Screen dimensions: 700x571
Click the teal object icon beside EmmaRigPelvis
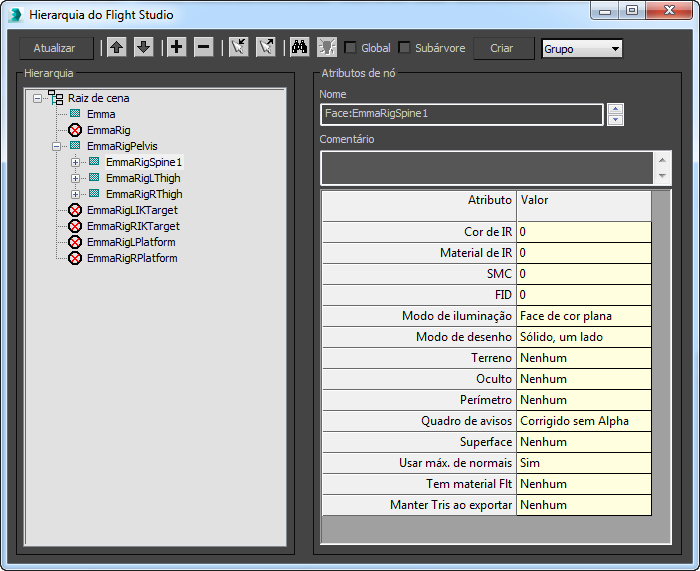coord(75,145)
